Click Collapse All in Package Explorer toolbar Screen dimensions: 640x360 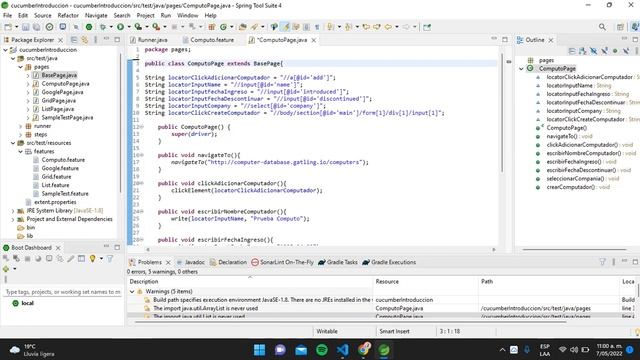click(74, 40)
